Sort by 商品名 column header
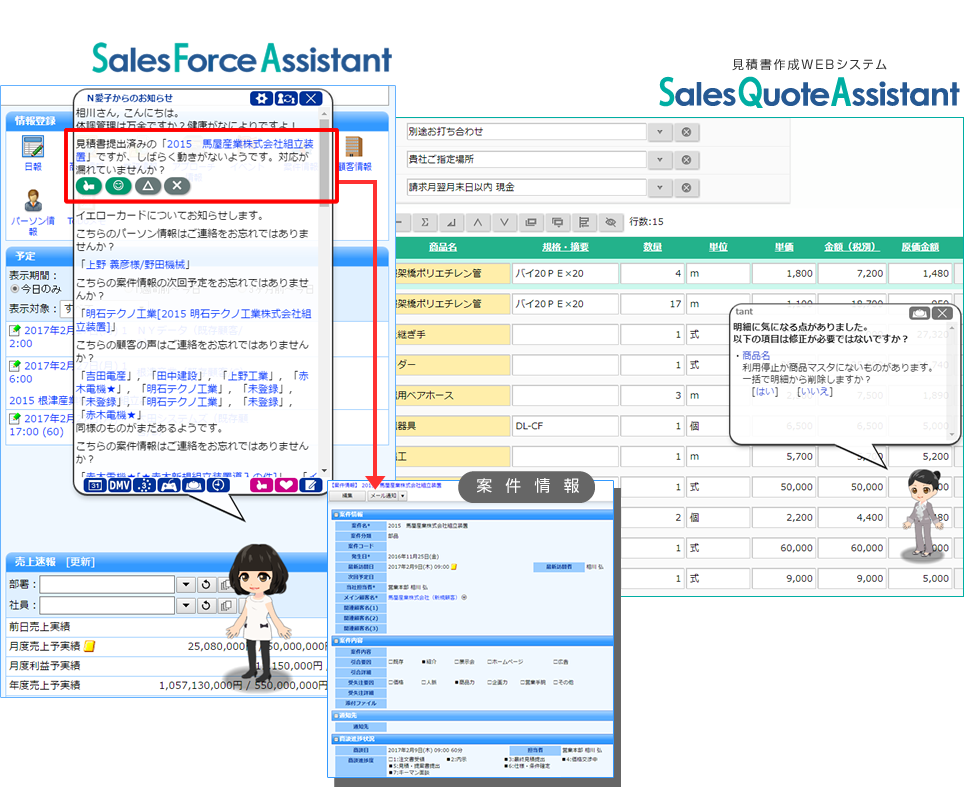964x798 pixels. point(443,247)
